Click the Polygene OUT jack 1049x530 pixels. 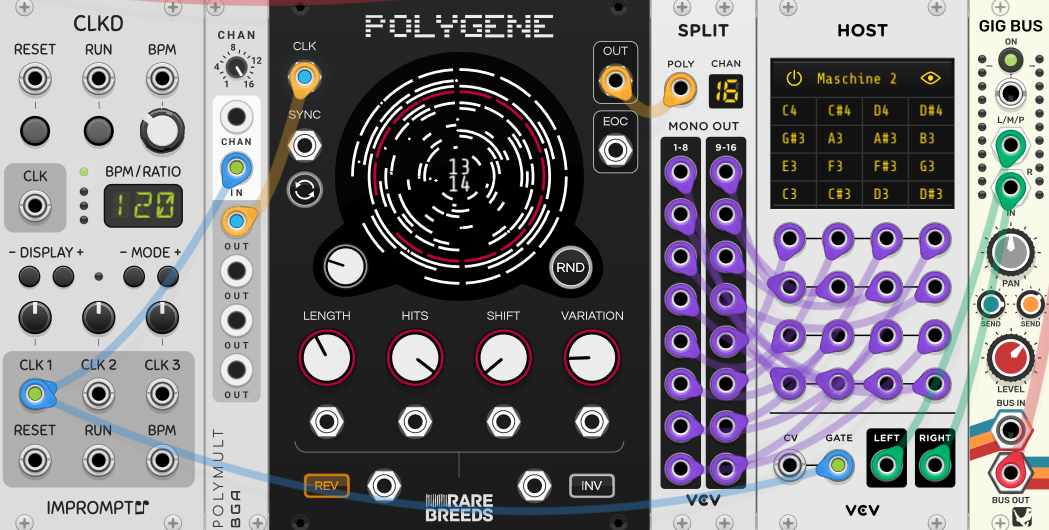(x=615, y=81)
